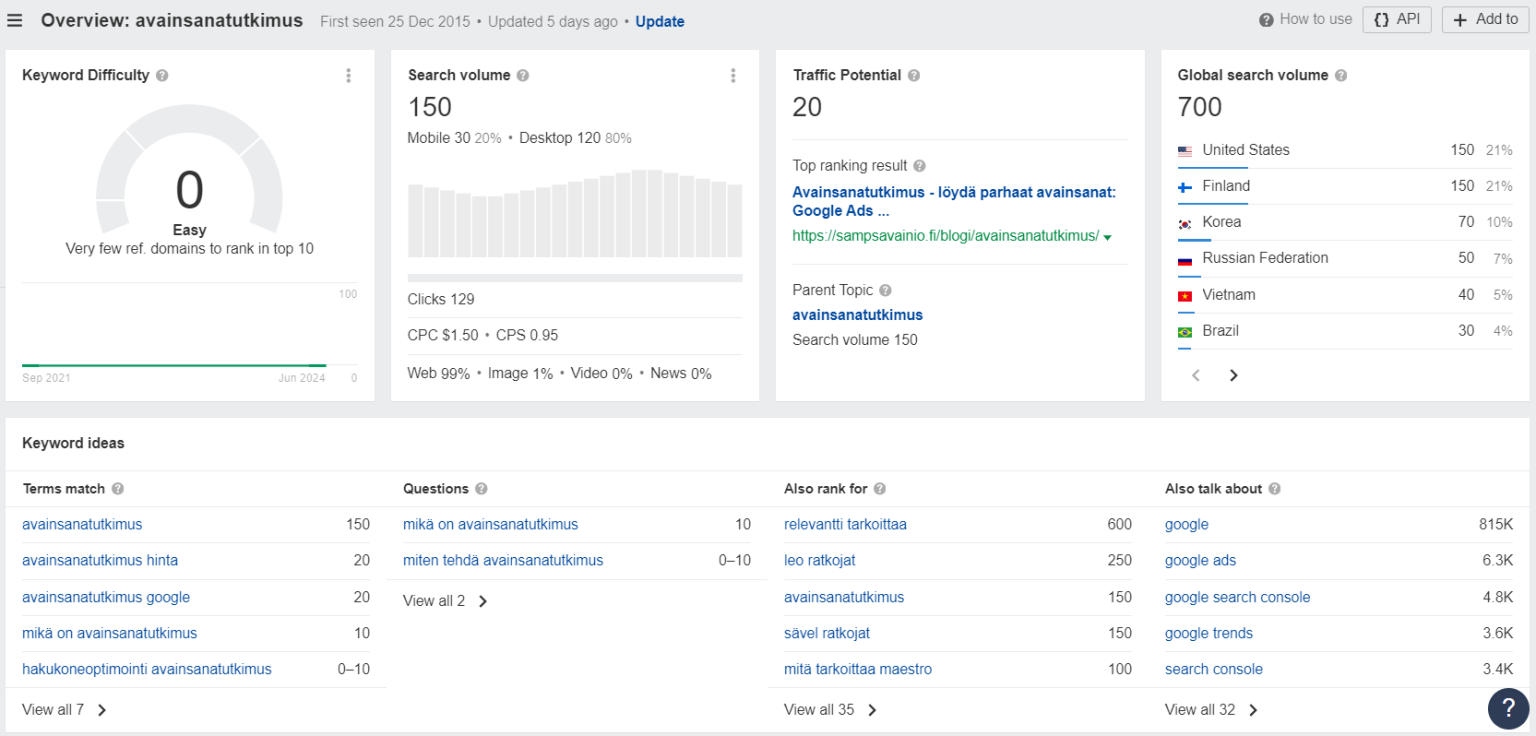The height and width of the screenshot is (736, 1536).
Task: Expand the top ranking URL dropdown arrow
Action: (x=1108, y=237)
